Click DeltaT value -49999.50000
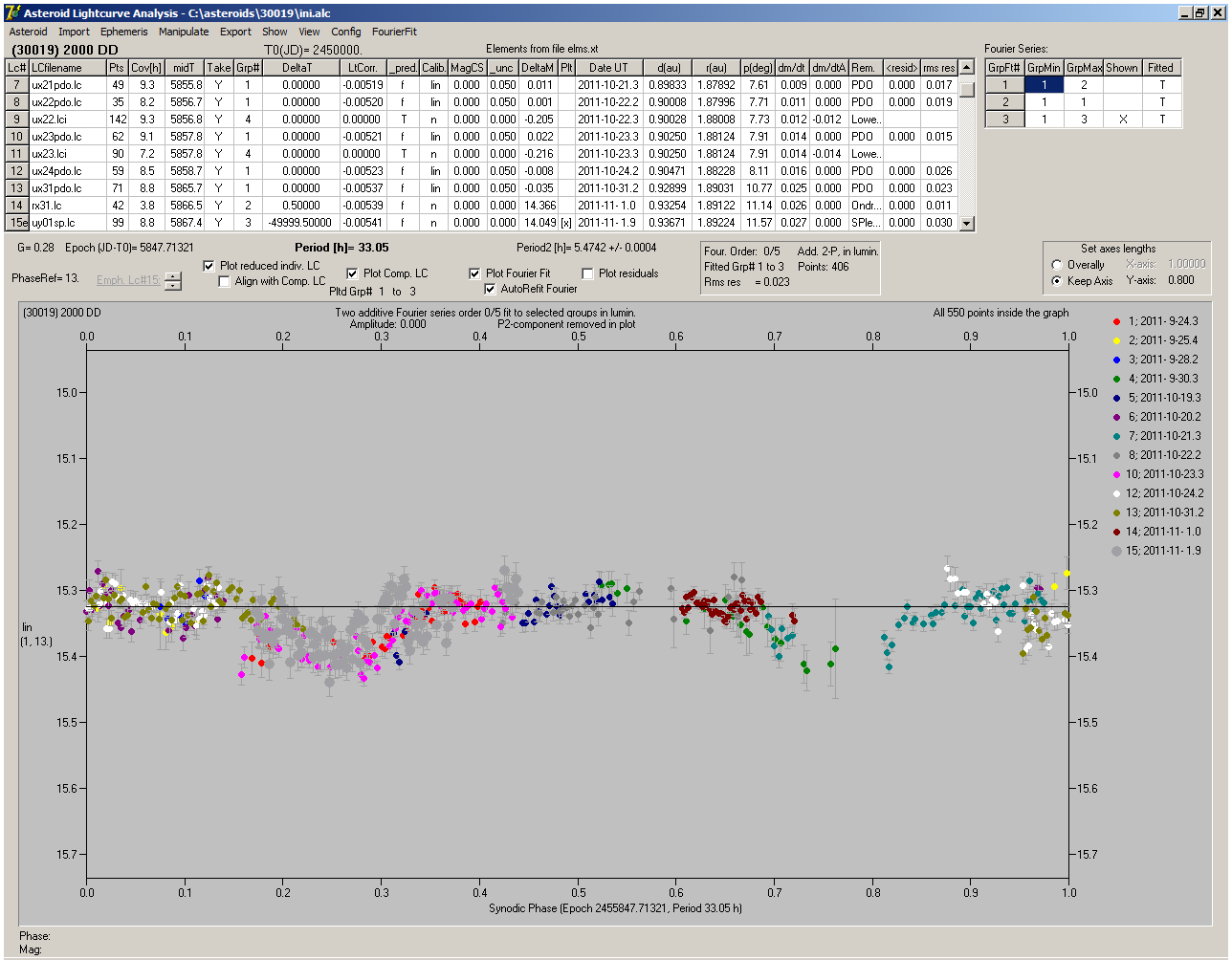 coord(299,223)
